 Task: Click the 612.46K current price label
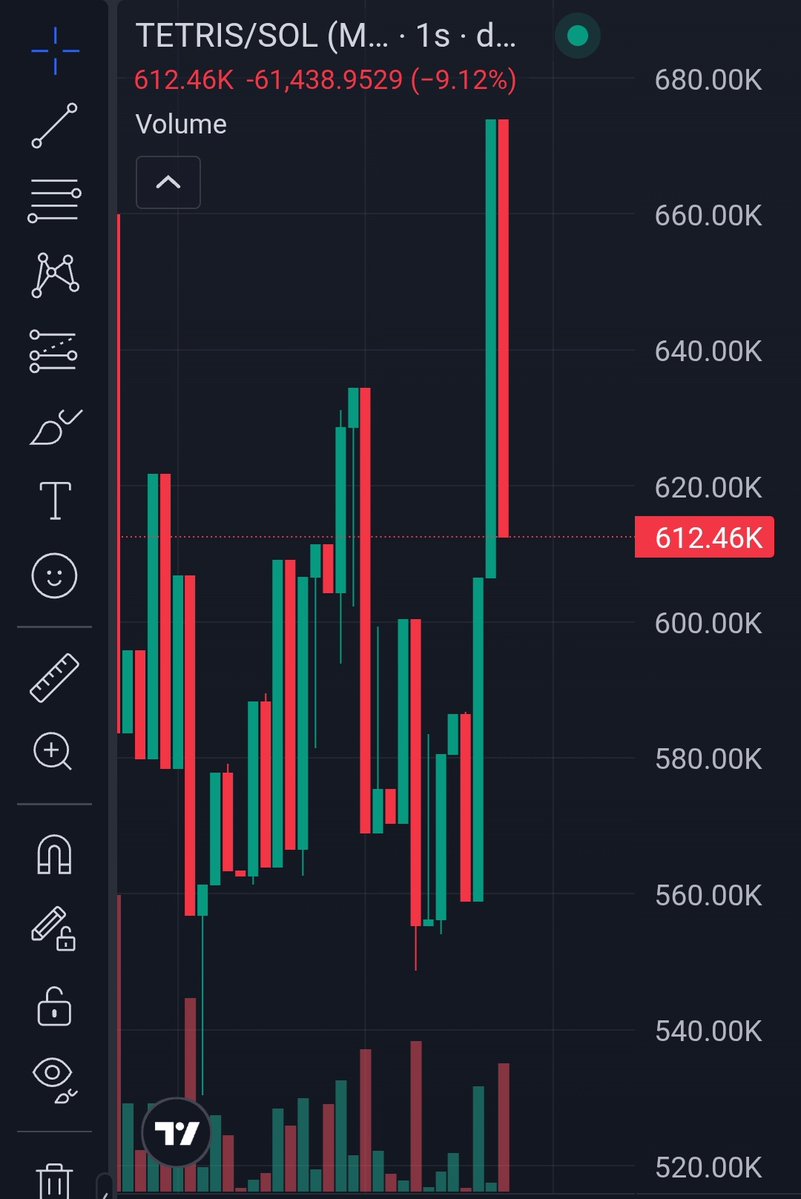pos(704,537)
